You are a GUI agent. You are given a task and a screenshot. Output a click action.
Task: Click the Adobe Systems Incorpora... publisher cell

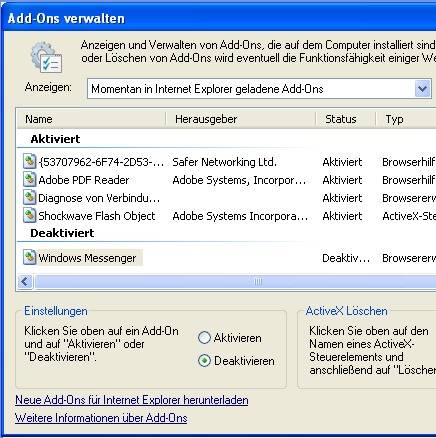[x=240, y=216]
